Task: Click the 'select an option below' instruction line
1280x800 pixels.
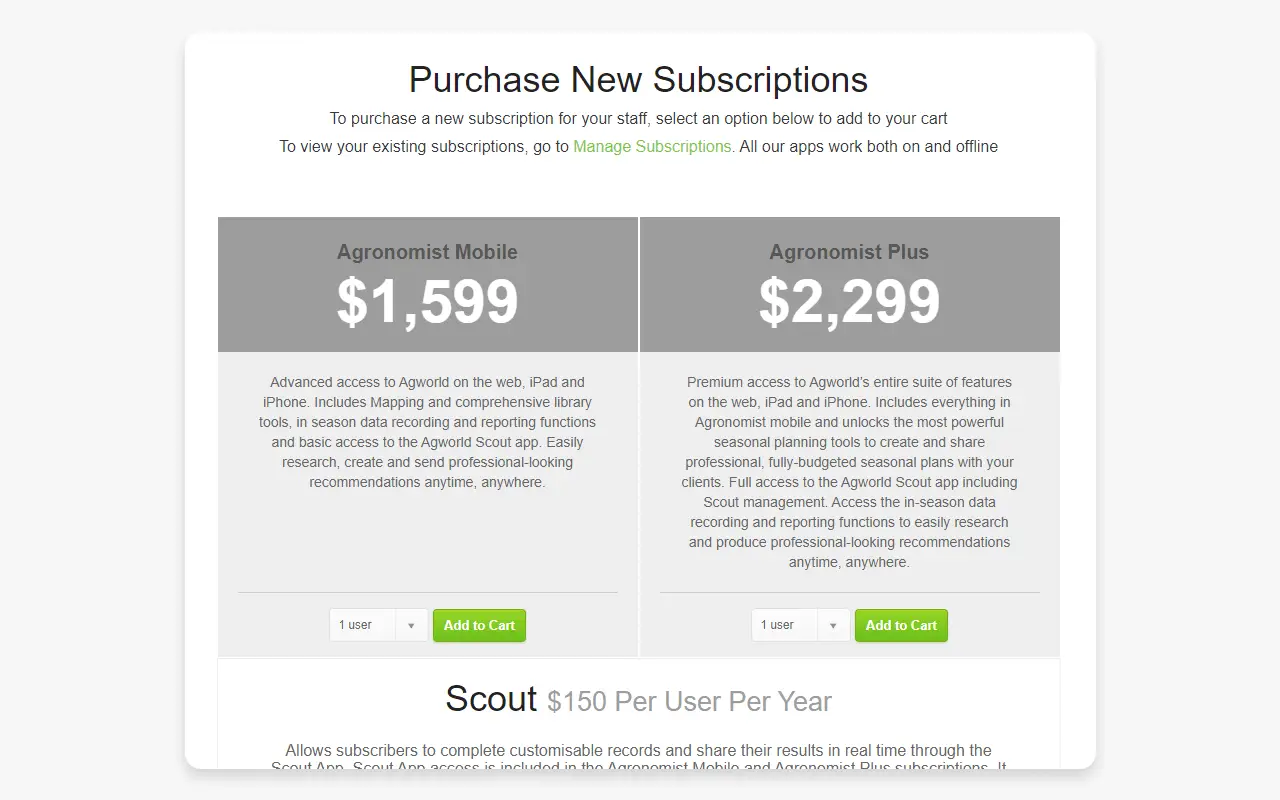Action: [x=638, y=118]
